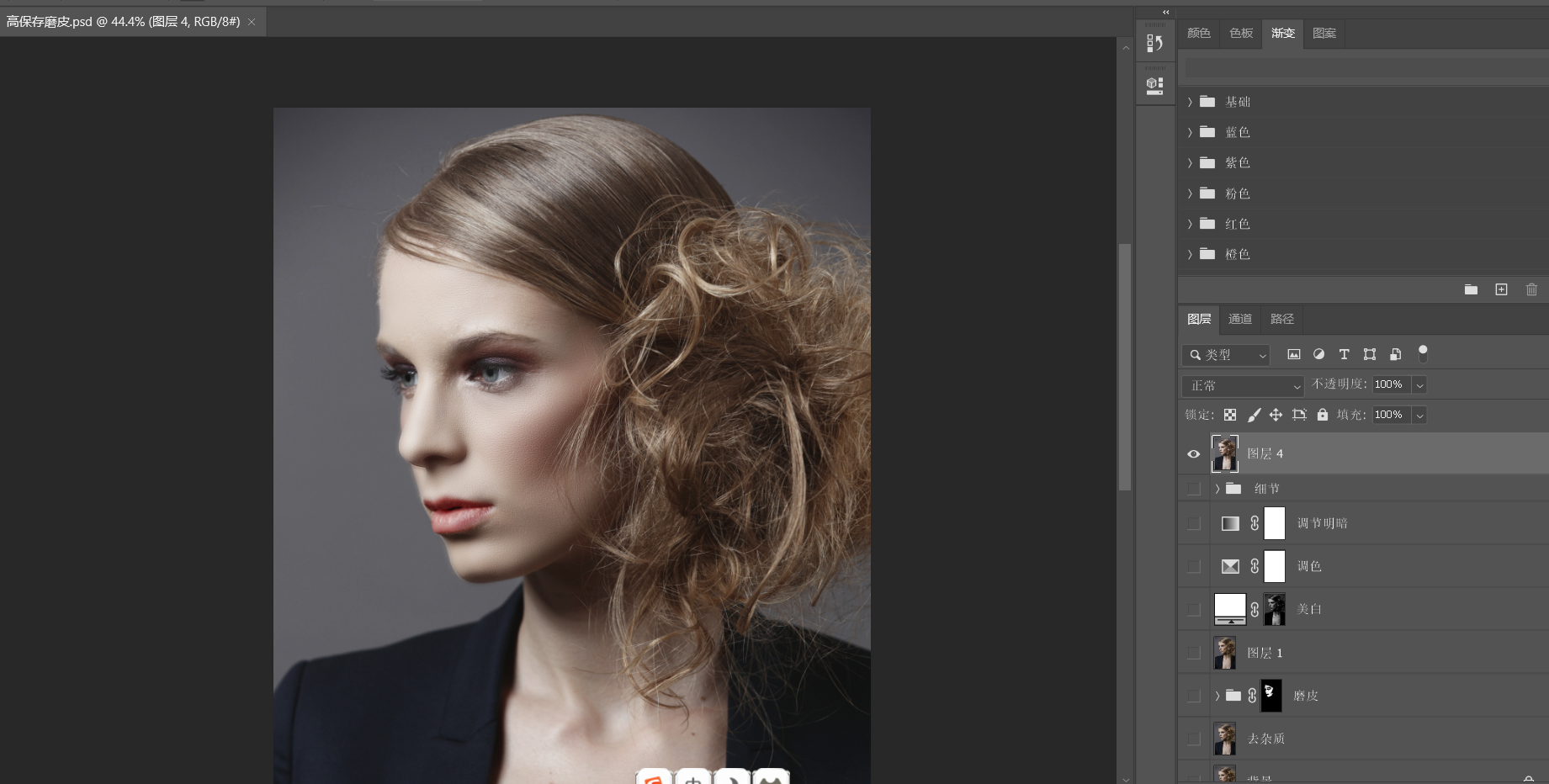Click the pixel layer filter icon

(x=1294, y=355)
